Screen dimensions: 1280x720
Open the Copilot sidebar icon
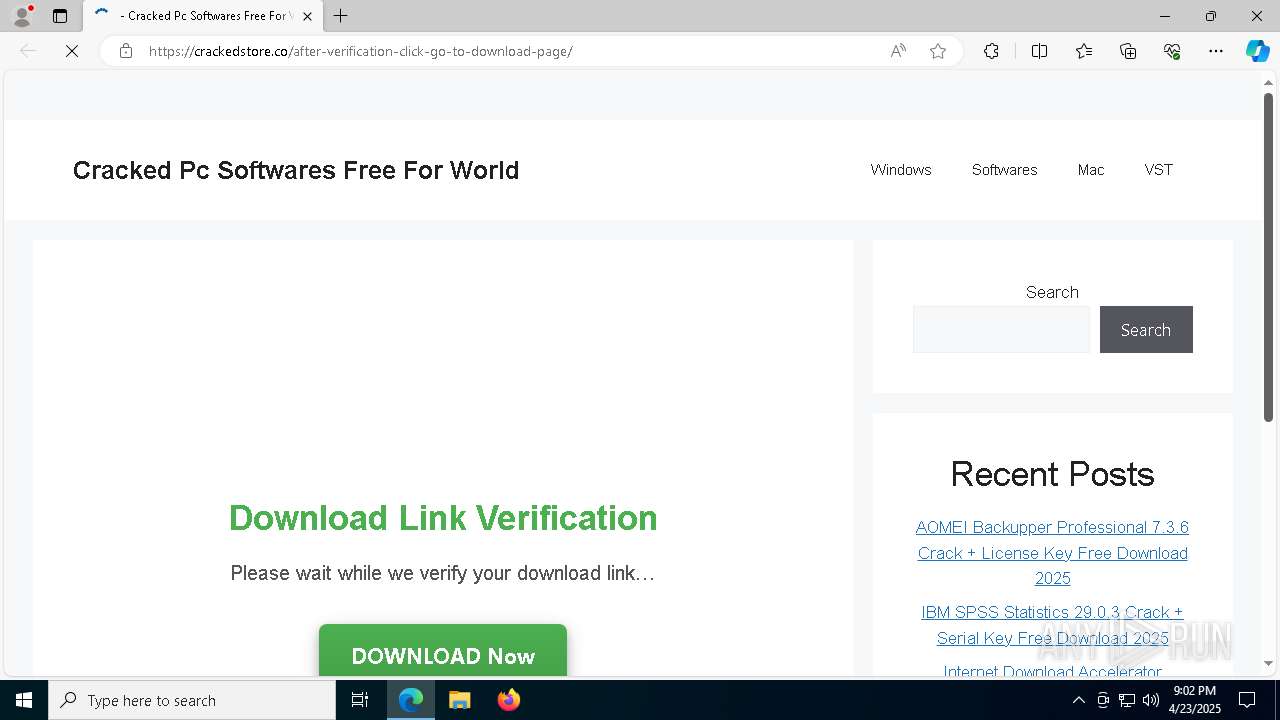pos(1257,51)
